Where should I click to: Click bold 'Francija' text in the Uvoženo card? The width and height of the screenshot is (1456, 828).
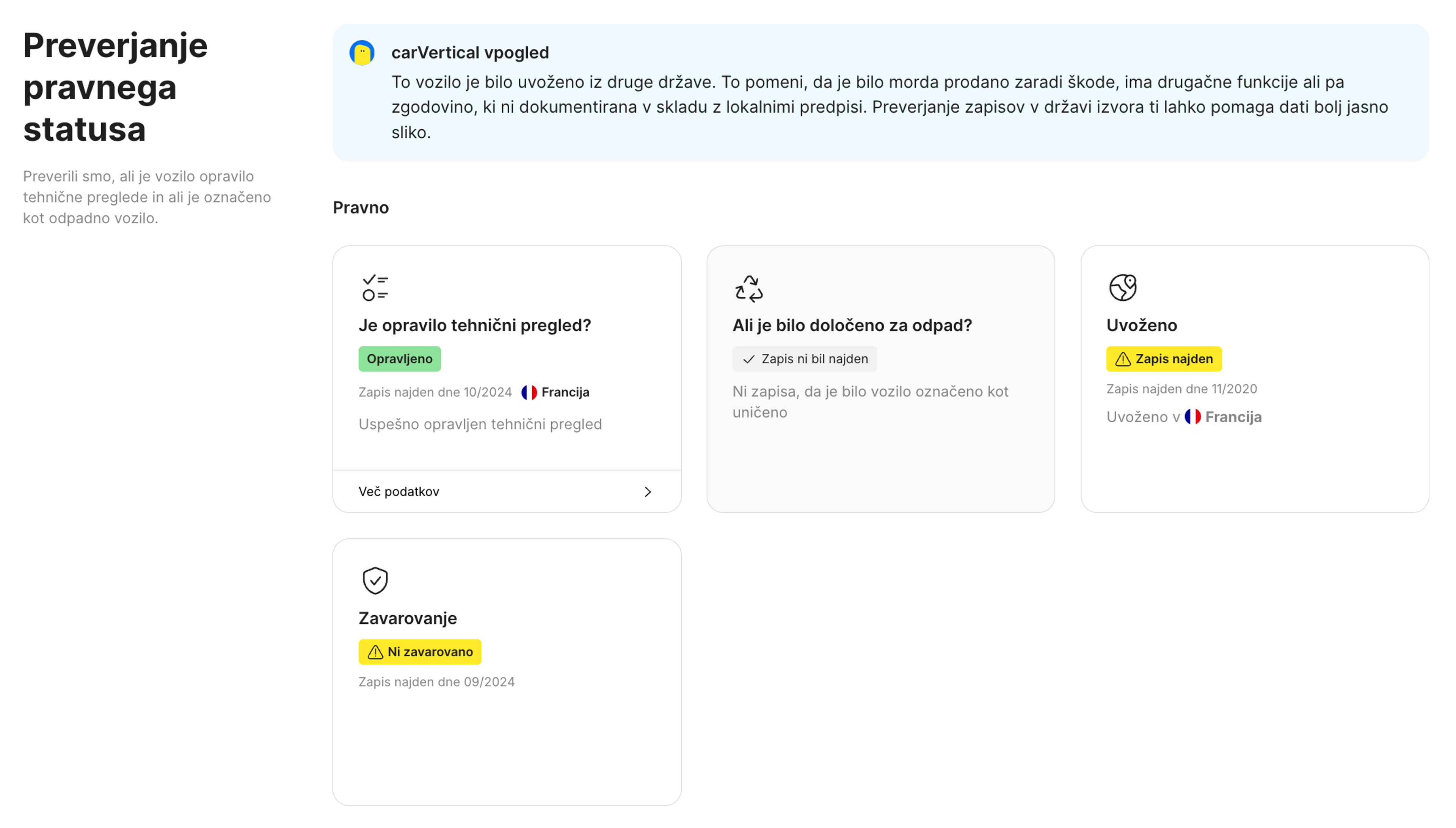click(x=1233, y=417)
